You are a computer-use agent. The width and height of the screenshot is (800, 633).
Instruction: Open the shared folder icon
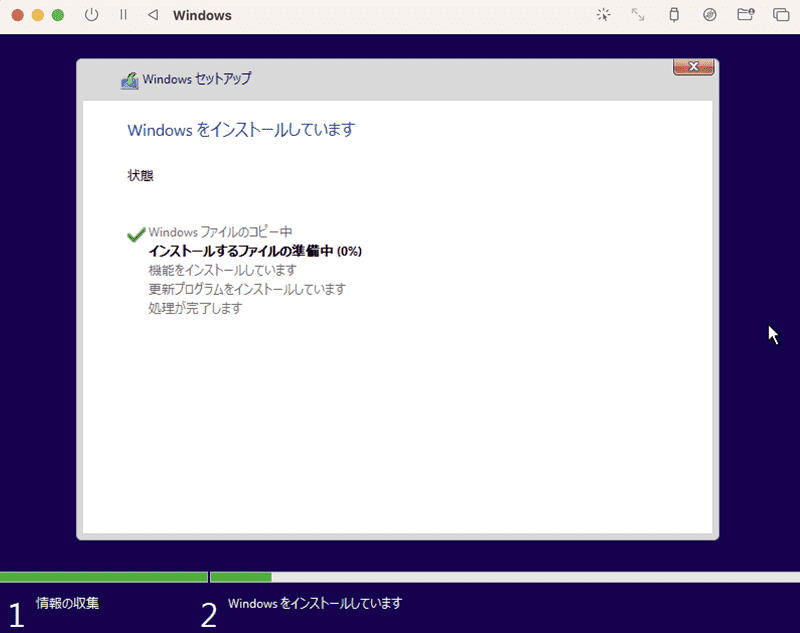tap(745, 15)
